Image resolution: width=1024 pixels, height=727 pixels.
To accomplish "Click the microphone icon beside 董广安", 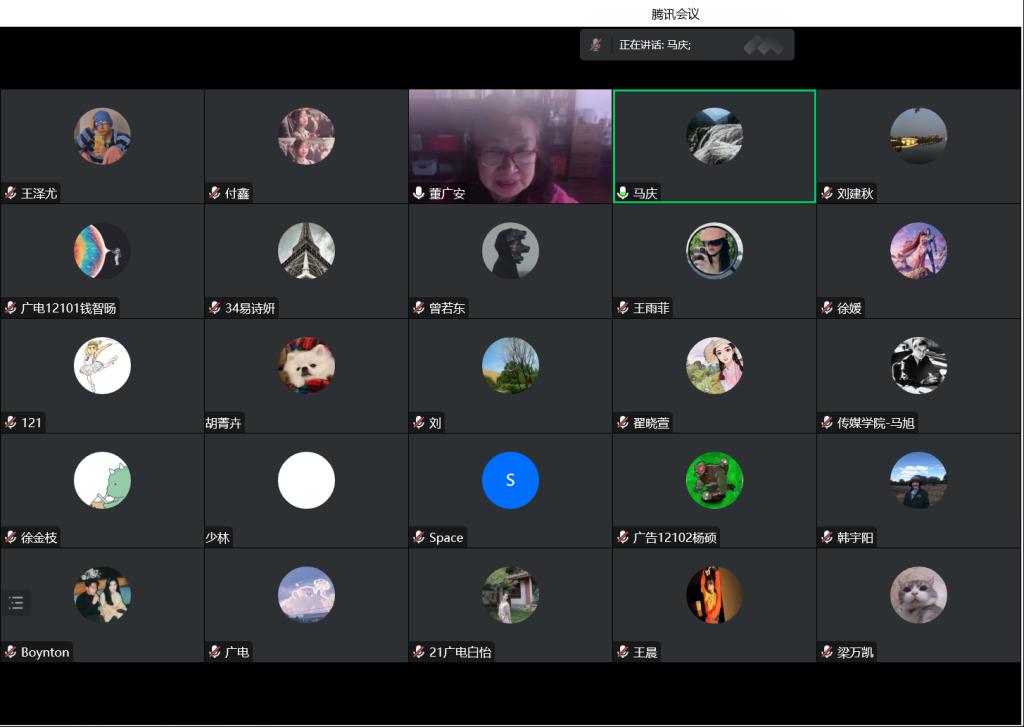I will pyautogui.click(x=418, y=193).
